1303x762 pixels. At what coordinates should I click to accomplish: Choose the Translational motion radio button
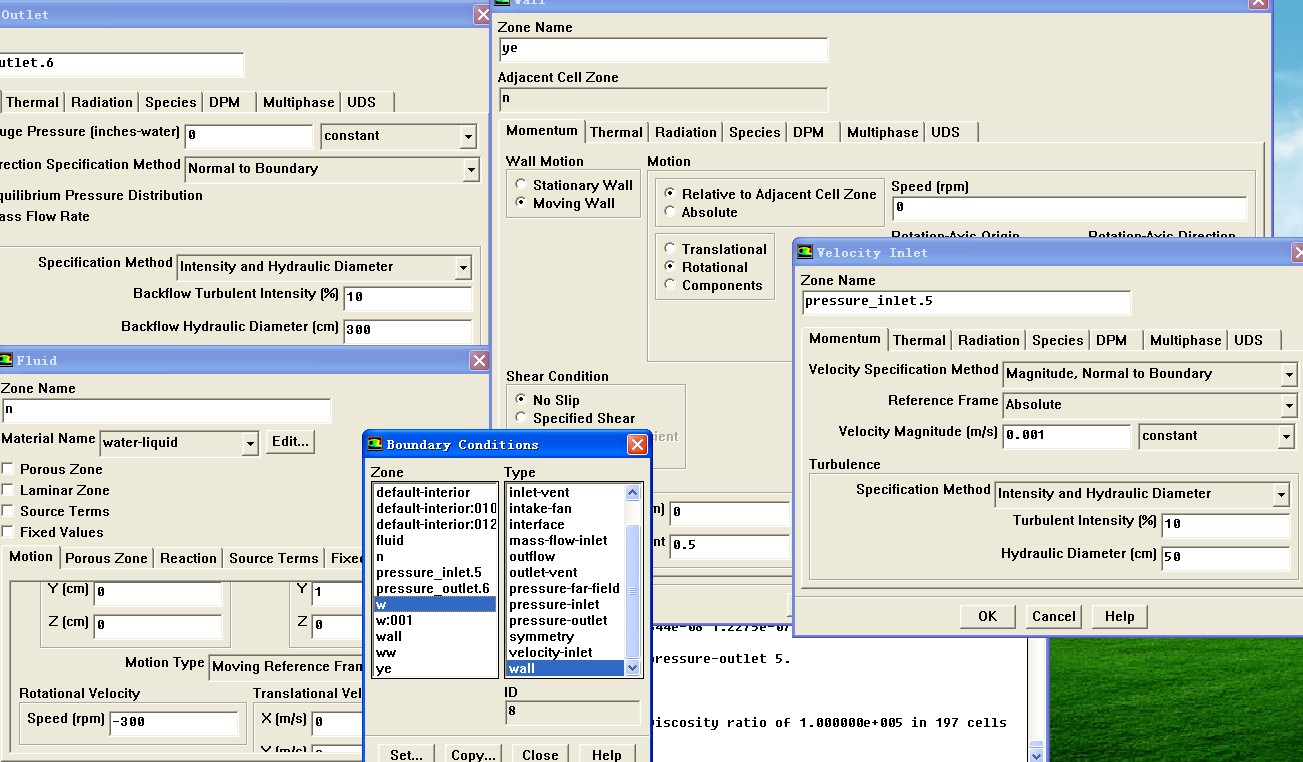pyautogui.click(x=670, y=249)
